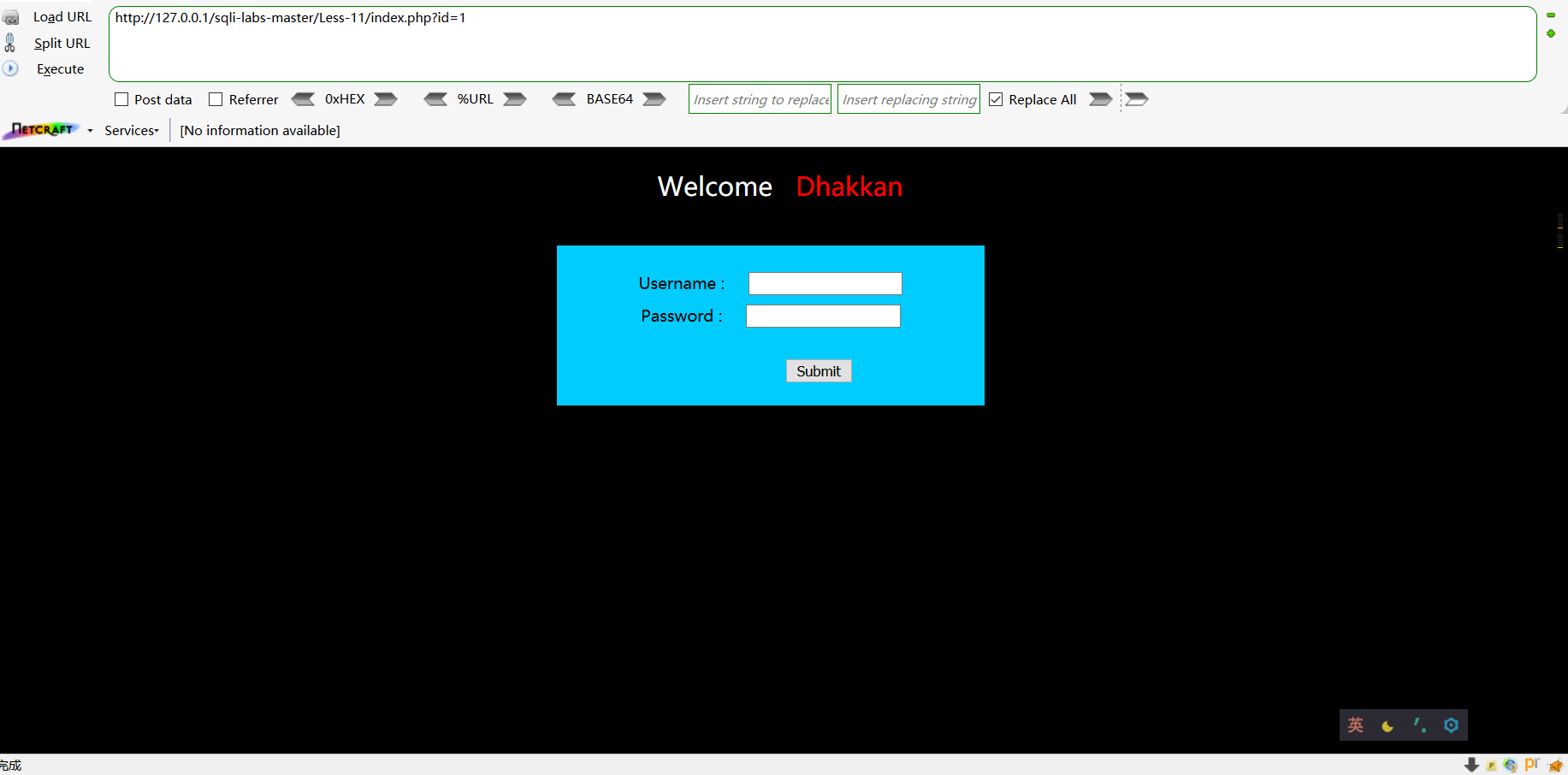Click the right arrow after 0xHEX
The width and height of the screenshot is (1568, 775).
pos(386,99)
